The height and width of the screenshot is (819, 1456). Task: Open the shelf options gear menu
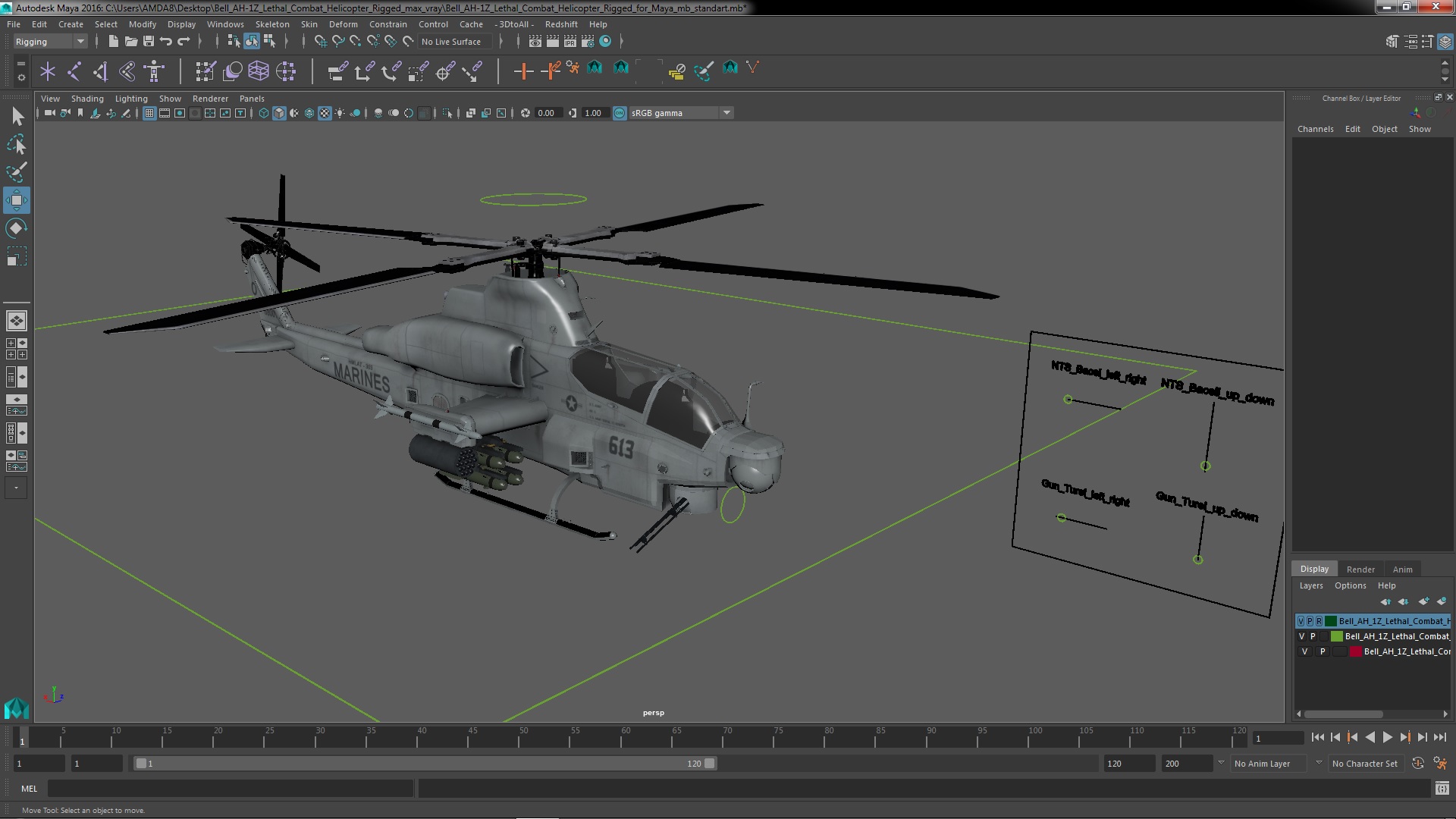(x=20, y=77)
